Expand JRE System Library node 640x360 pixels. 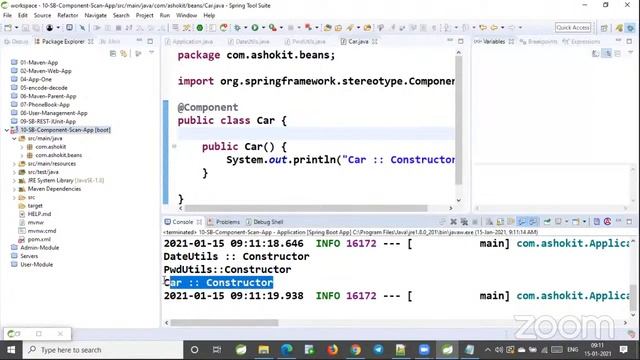click(x=14, y=180)
